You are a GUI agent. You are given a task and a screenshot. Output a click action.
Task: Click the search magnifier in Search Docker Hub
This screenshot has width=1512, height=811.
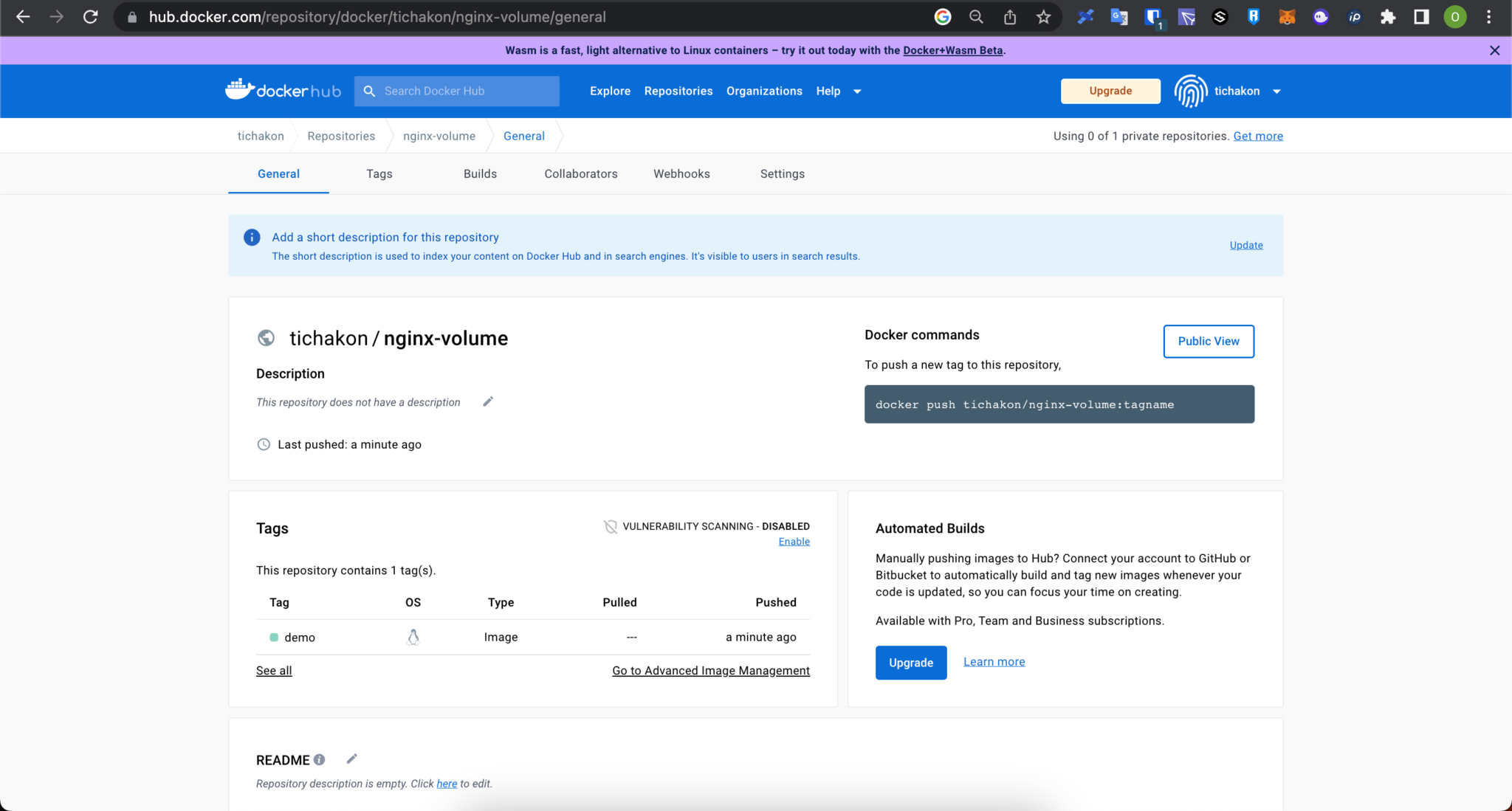tap(370, 90)
